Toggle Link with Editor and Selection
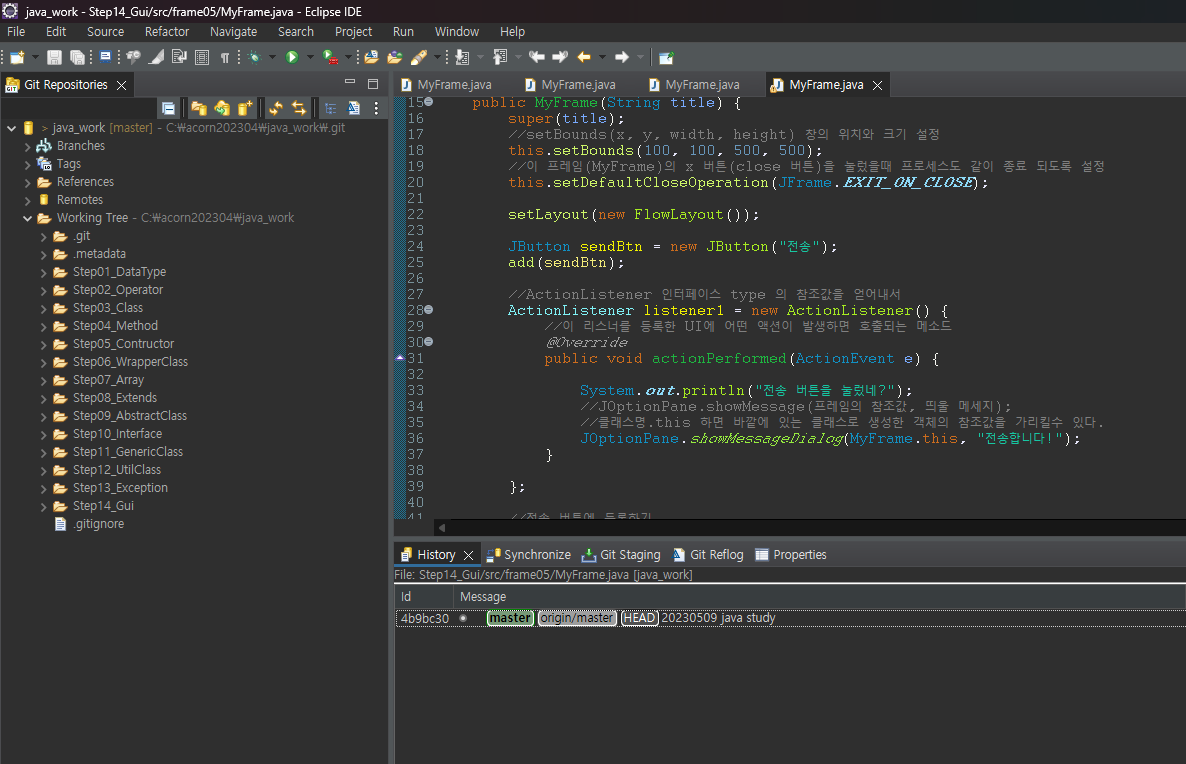This screenshot has width=1186, height=764. click(298, 108)
